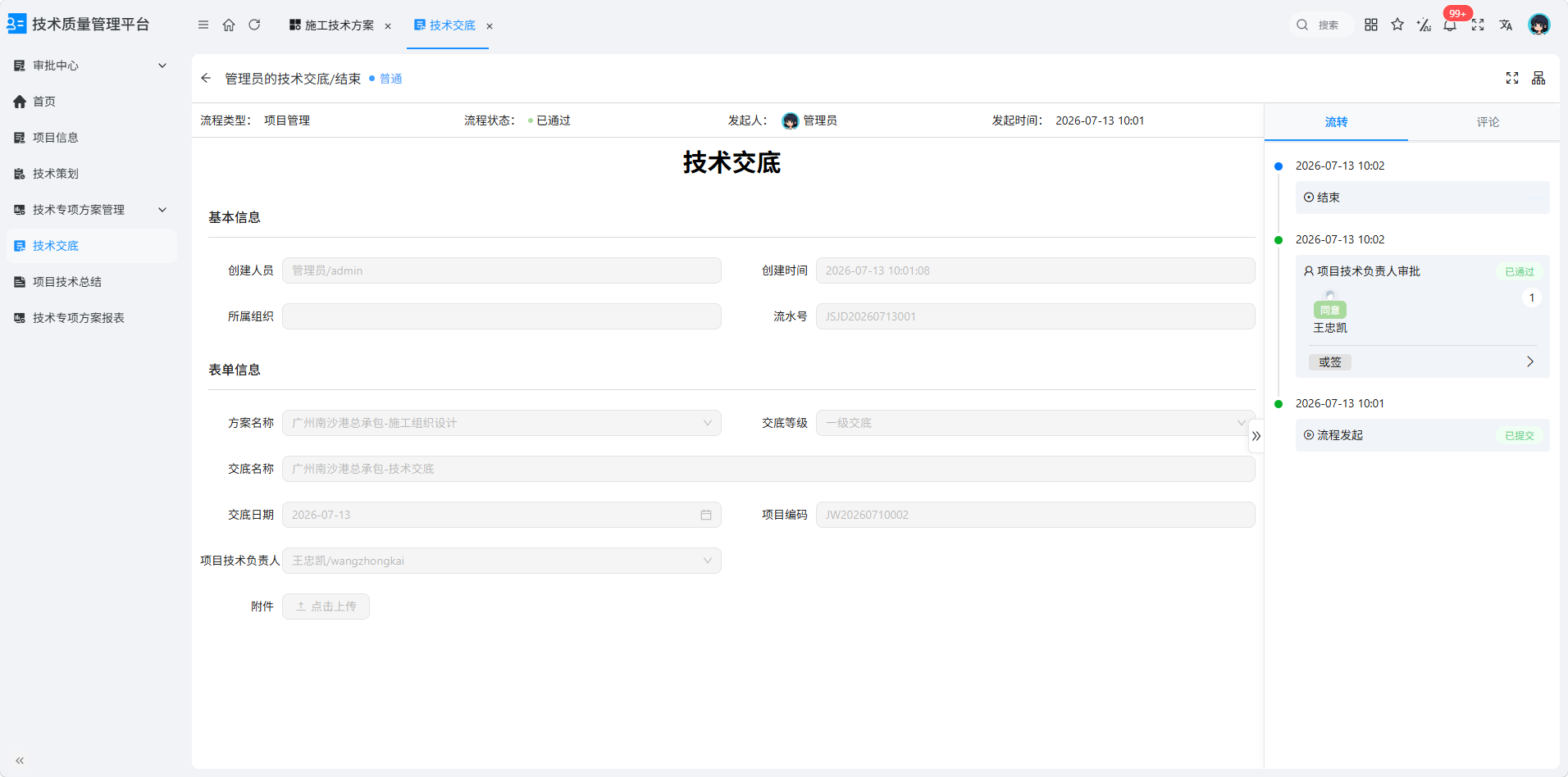The image size is (1568, 777).
Task: Expand 技术专项方案管理 sidebar menu
Action: point(90,210)
